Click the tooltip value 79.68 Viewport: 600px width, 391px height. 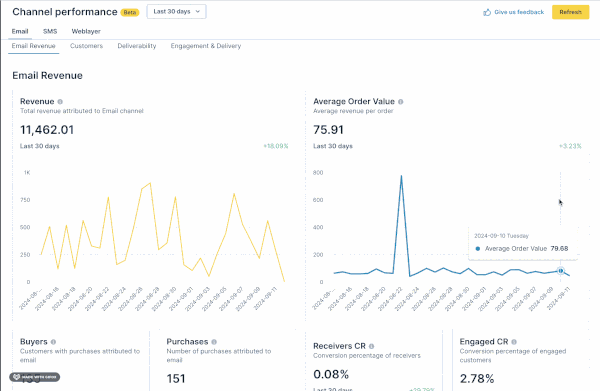pyautogui.click(x=559, y=249)
